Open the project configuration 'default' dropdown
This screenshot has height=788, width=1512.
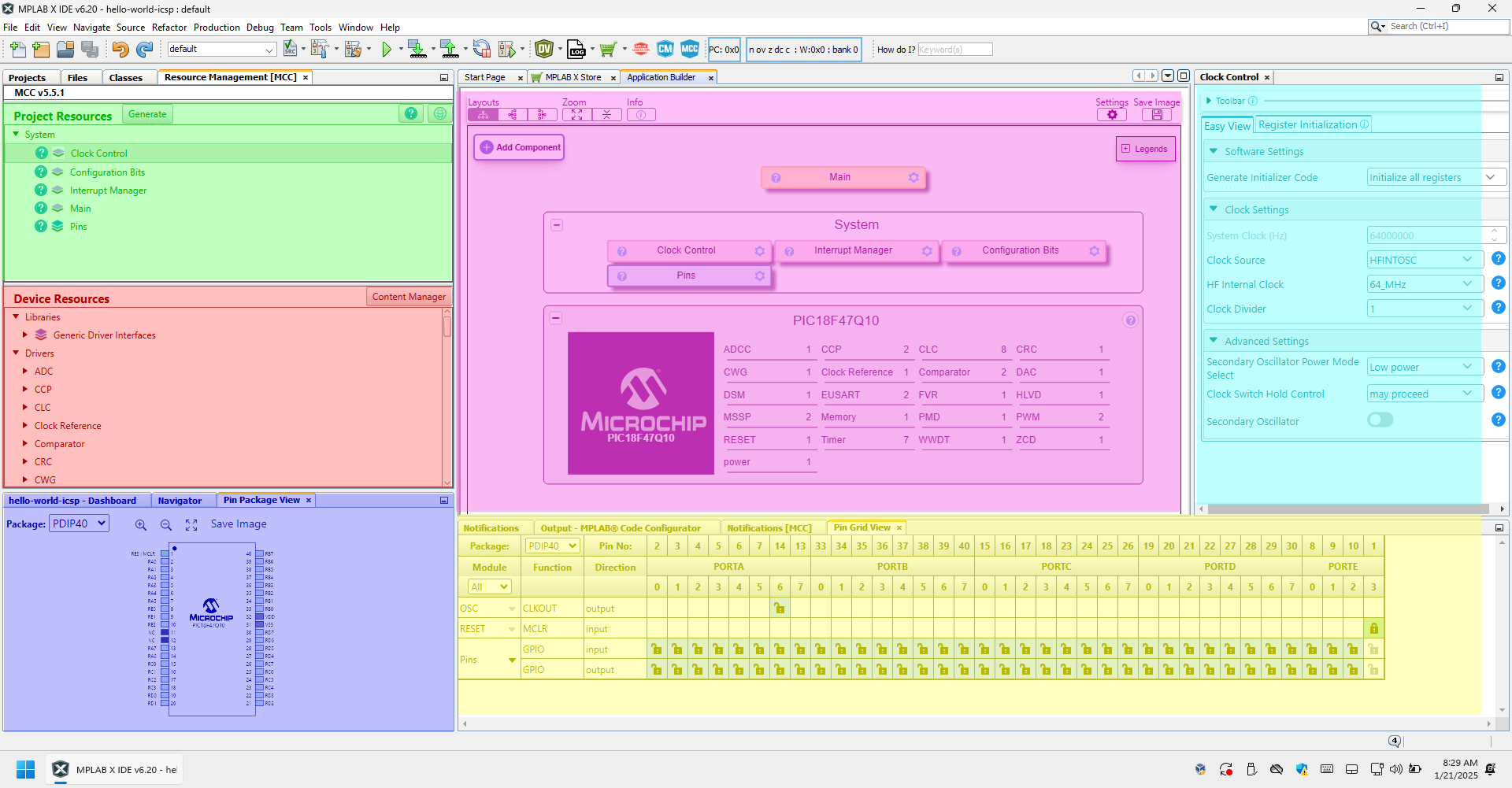coord(221,49)
